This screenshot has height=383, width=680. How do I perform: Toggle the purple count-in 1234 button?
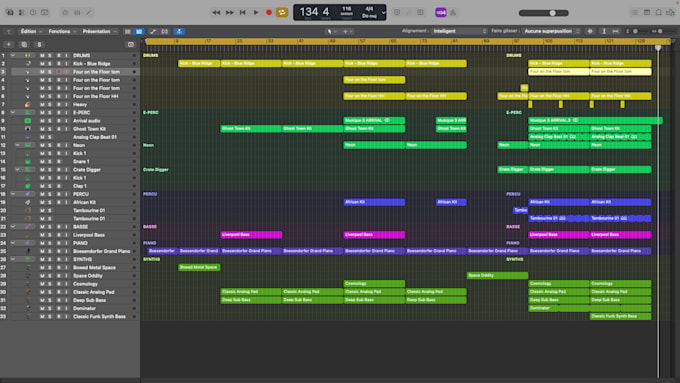[x=441, y=13]
